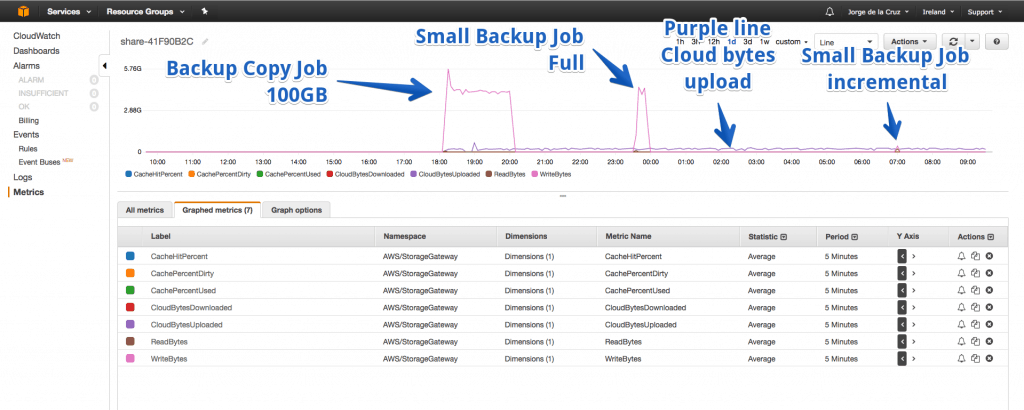Open Dashboards in the sidebar
Image resolution: width=1024 pixels, height=410 pixels.
click(x=36, y=51)
